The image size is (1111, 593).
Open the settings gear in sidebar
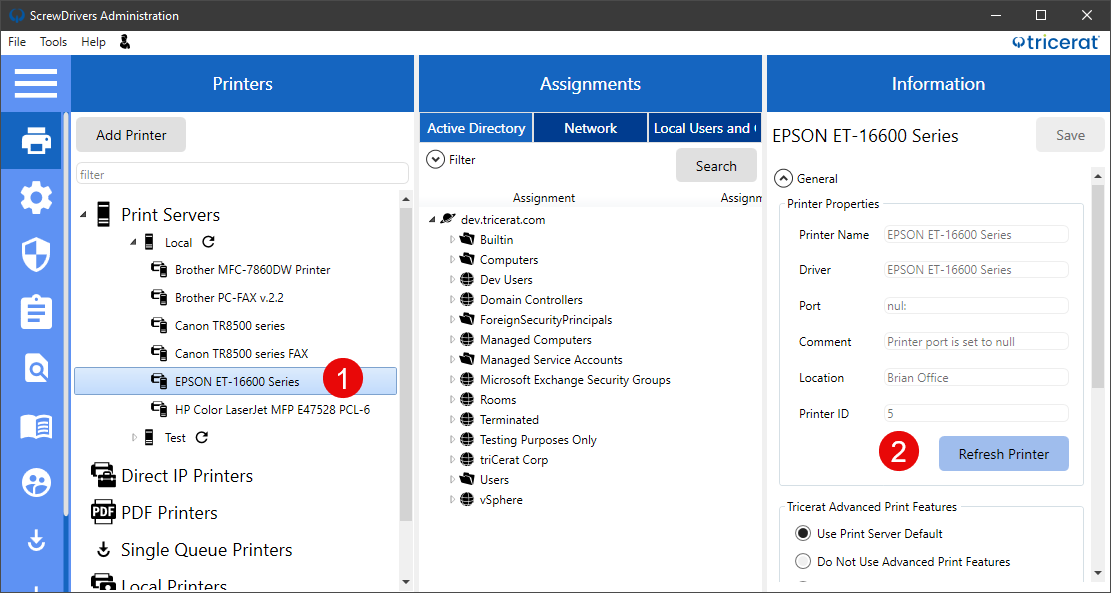(35, 198)
